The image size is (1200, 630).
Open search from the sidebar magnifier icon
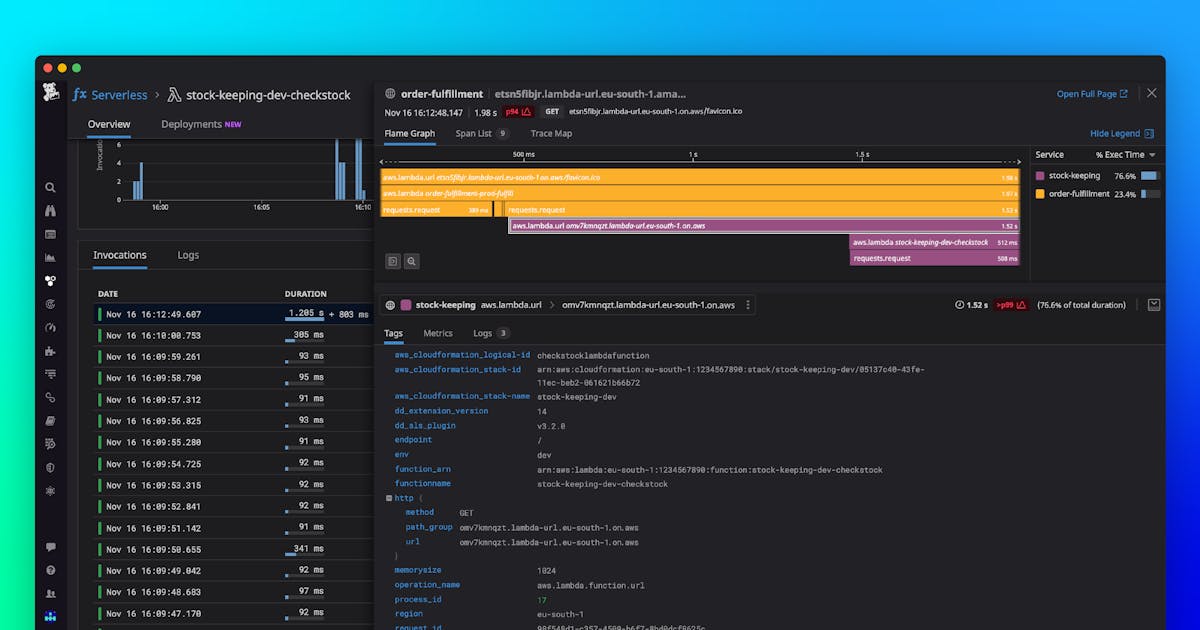click(50, 187)
